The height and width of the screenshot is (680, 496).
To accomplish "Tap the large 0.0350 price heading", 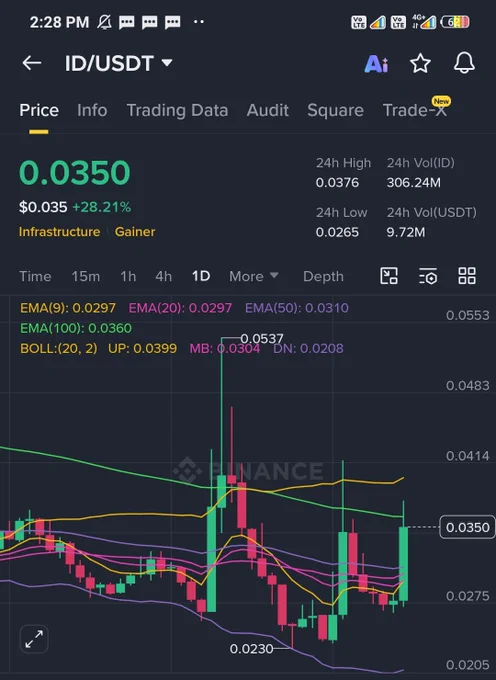I will 75,173.
